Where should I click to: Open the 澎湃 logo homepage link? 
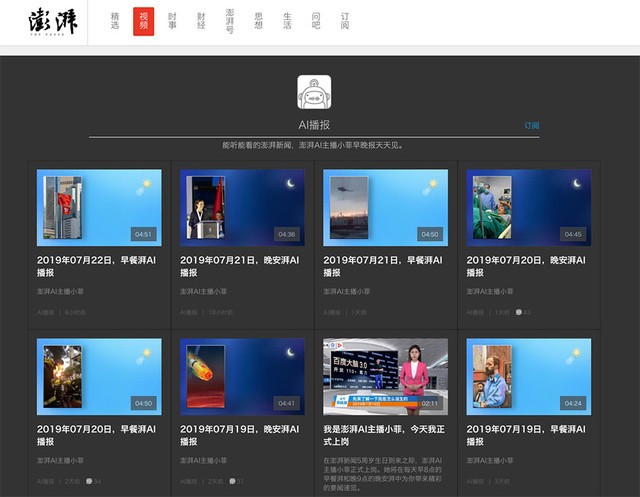pyautogui.click(x=53, y=22)
